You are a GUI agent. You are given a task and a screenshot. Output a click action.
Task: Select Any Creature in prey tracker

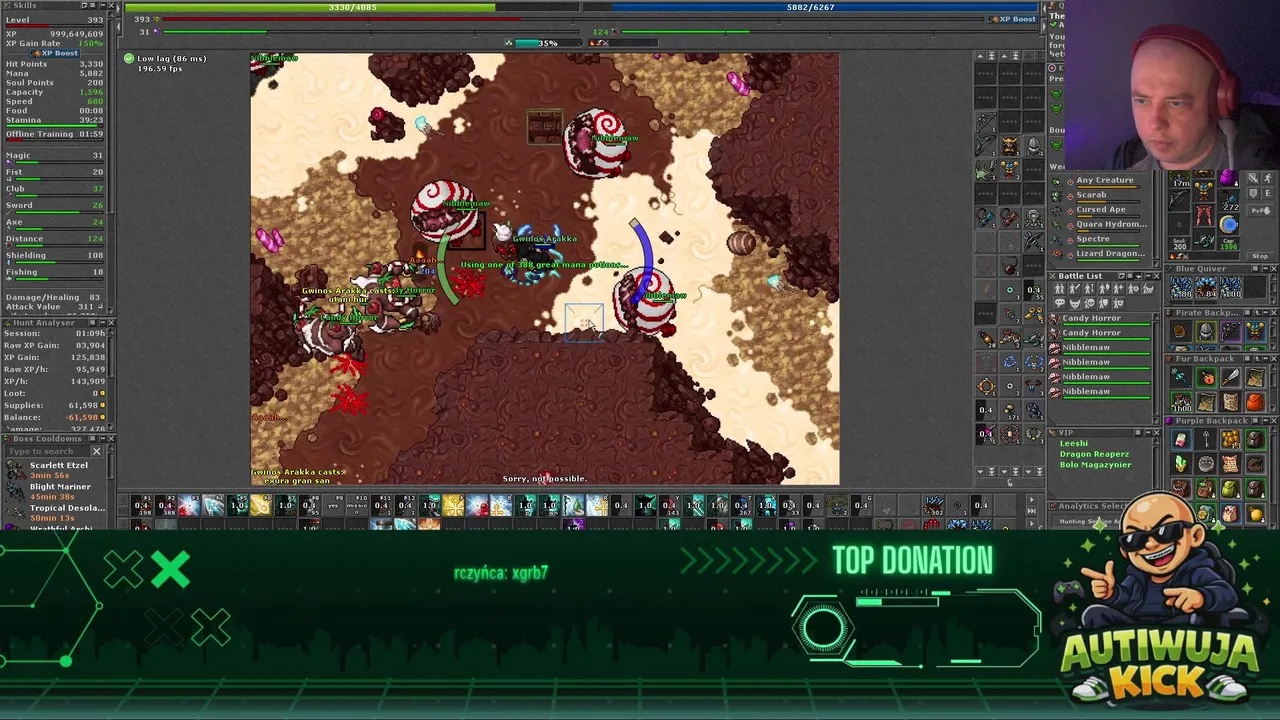click(1099, 182)
